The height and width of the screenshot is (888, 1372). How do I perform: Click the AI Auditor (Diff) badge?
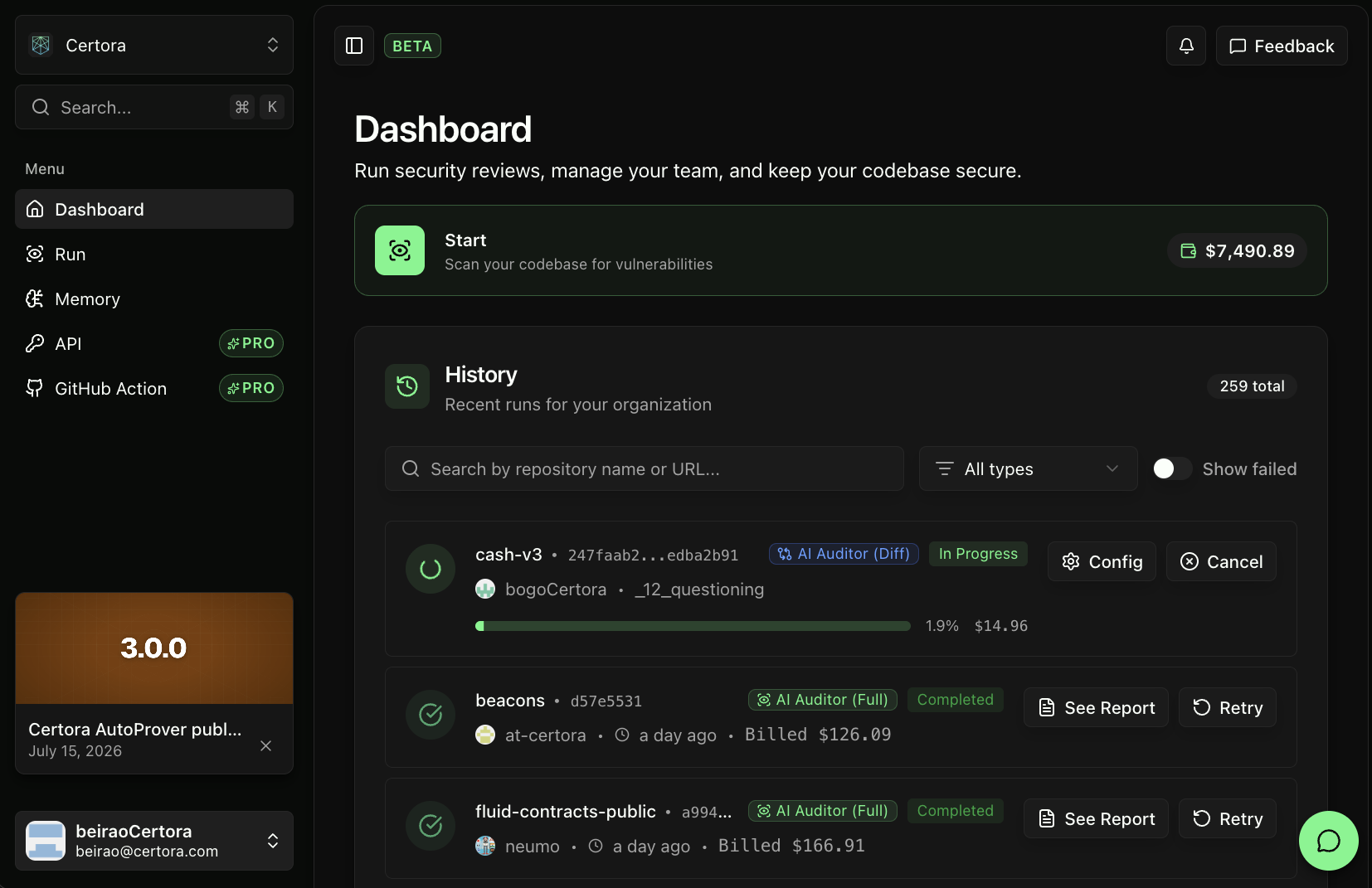844,554
